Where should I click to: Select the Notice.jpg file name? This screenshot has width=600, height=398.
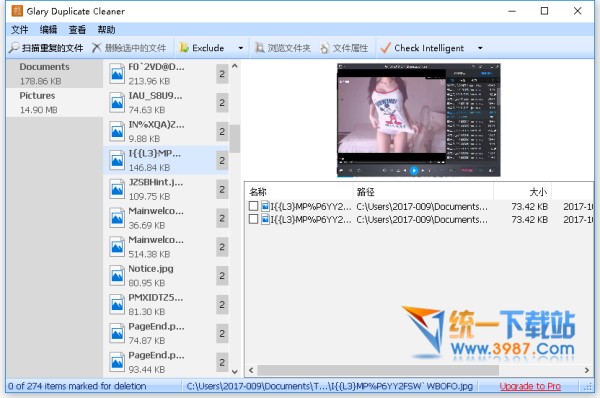151,269
